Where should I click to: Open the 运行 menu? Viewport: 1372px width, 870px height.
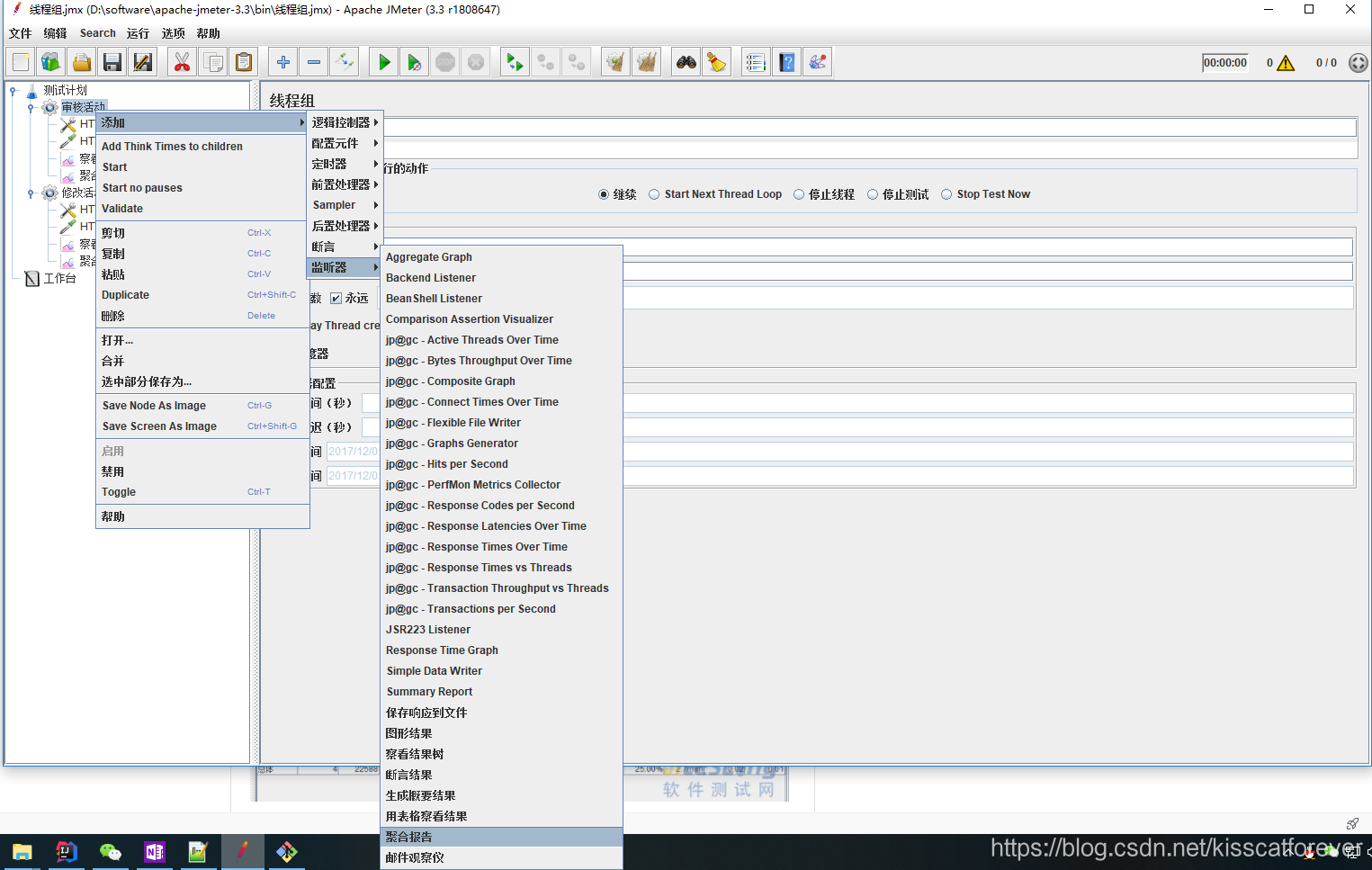point(138,33)
